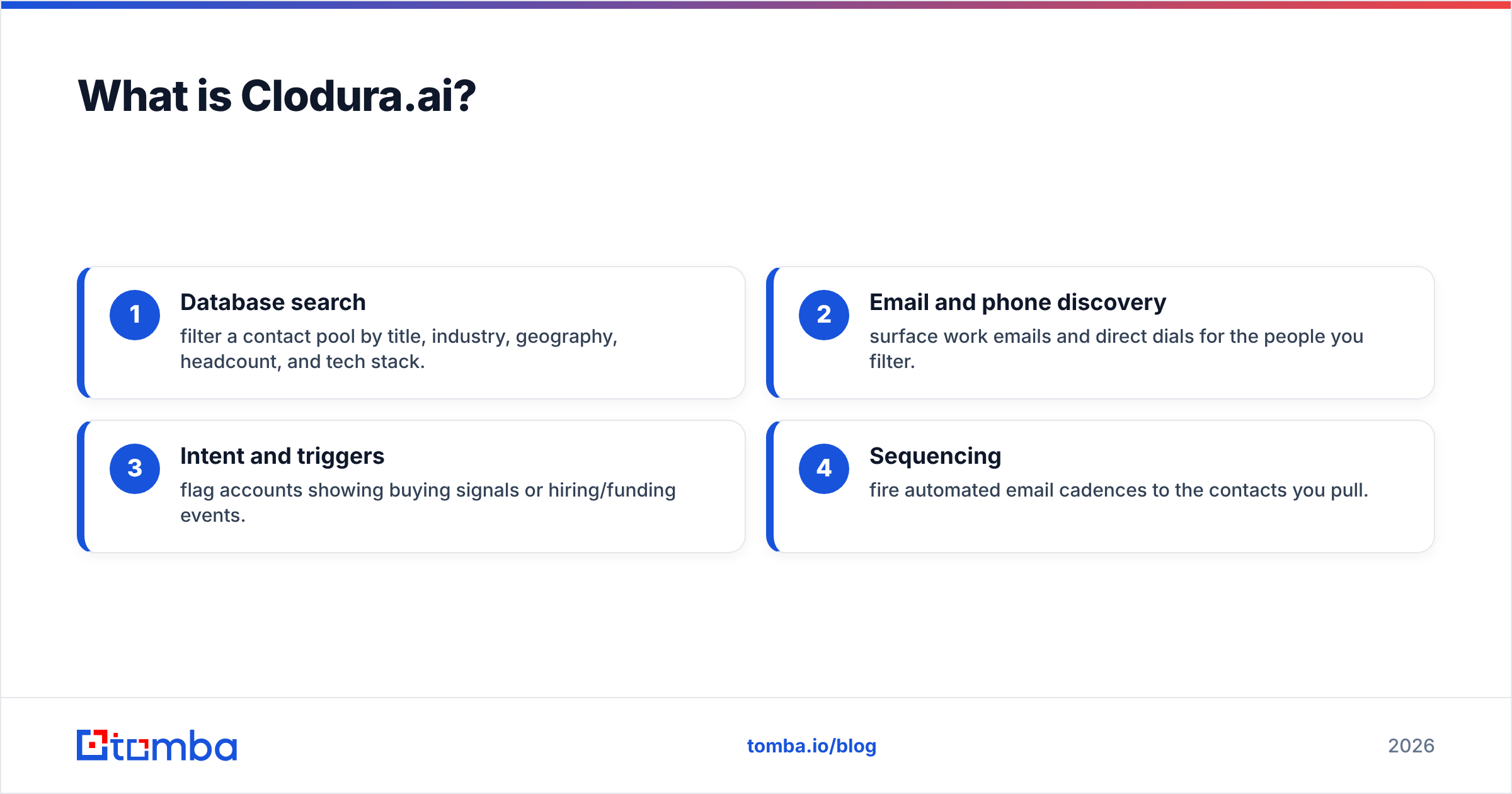Select the 'What is Clodura.ai?' heading
The image size is (1512, 794).
point(277,96)
